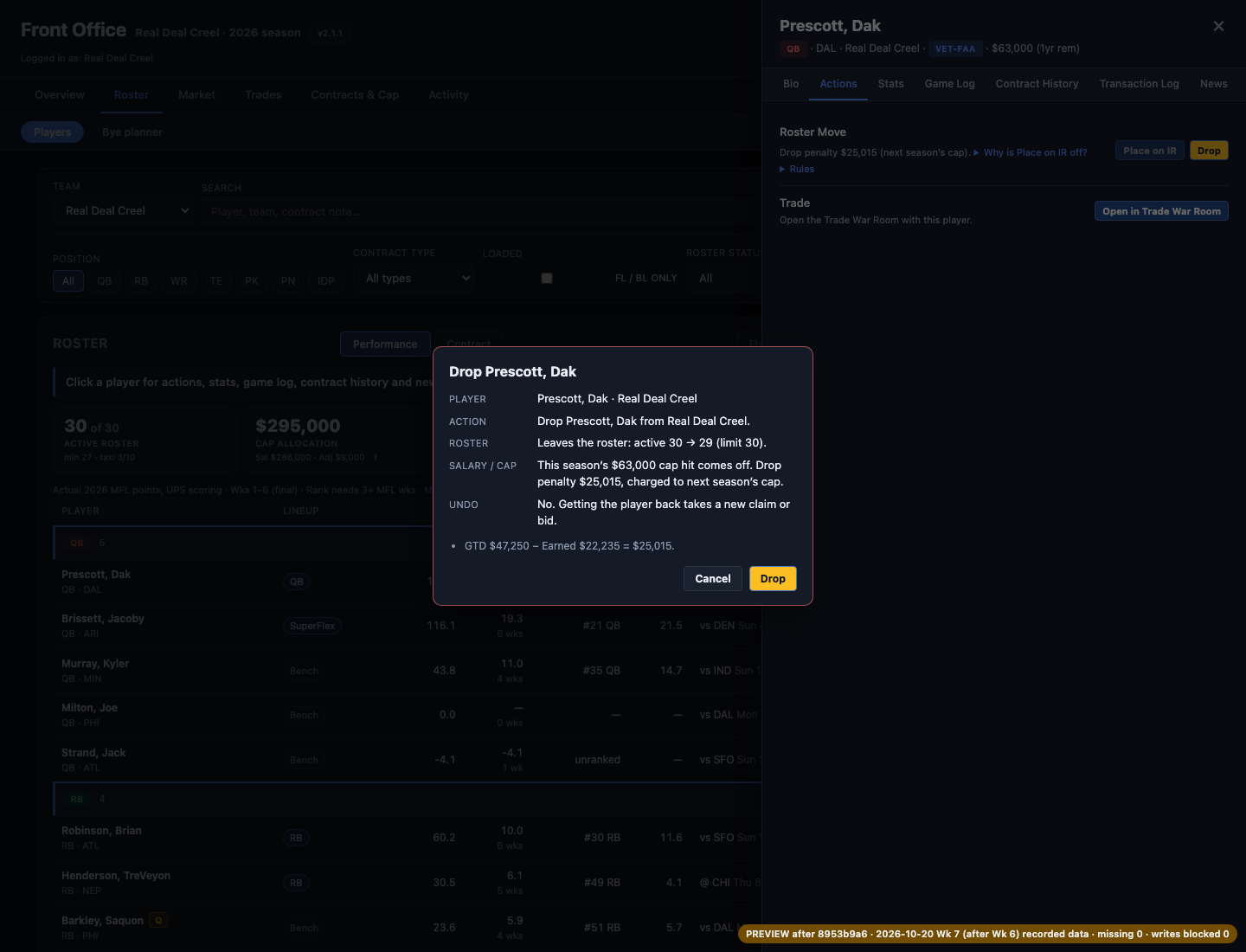This screenshot has height=952, width=1246.
Task: Toggle the Loaded checkbox
Action: click(x=547, y=279)
